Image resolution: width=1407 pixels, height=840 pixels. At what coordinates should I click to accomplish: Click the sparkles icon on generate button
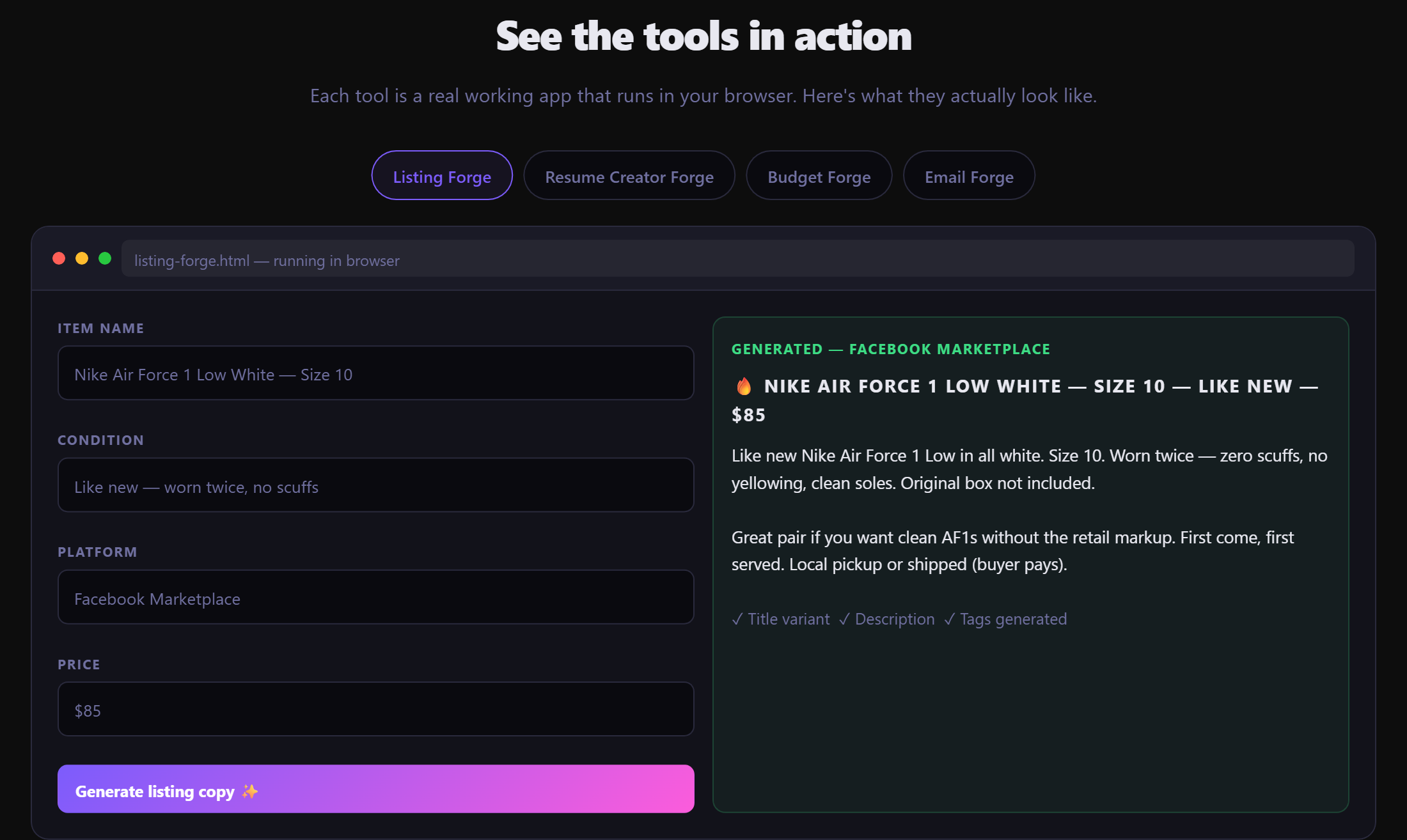point(250,791)
